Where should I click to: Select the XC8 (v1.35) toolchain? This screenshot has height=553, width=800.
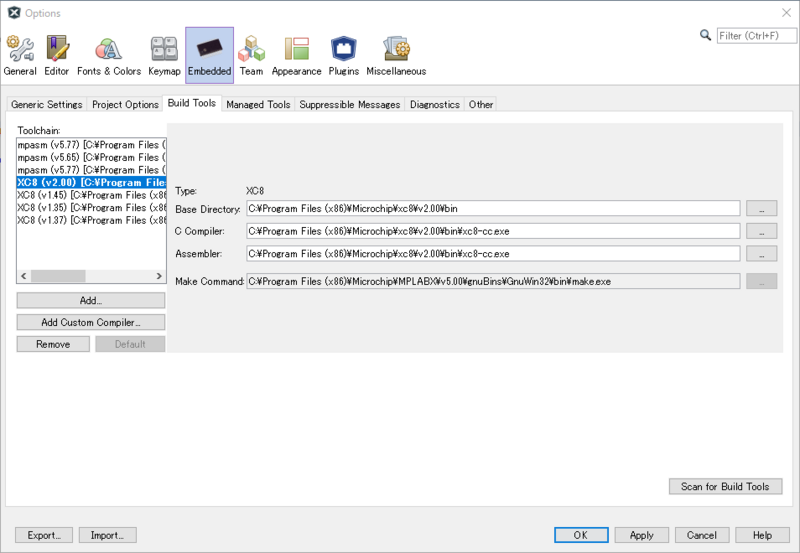[91, 208]
